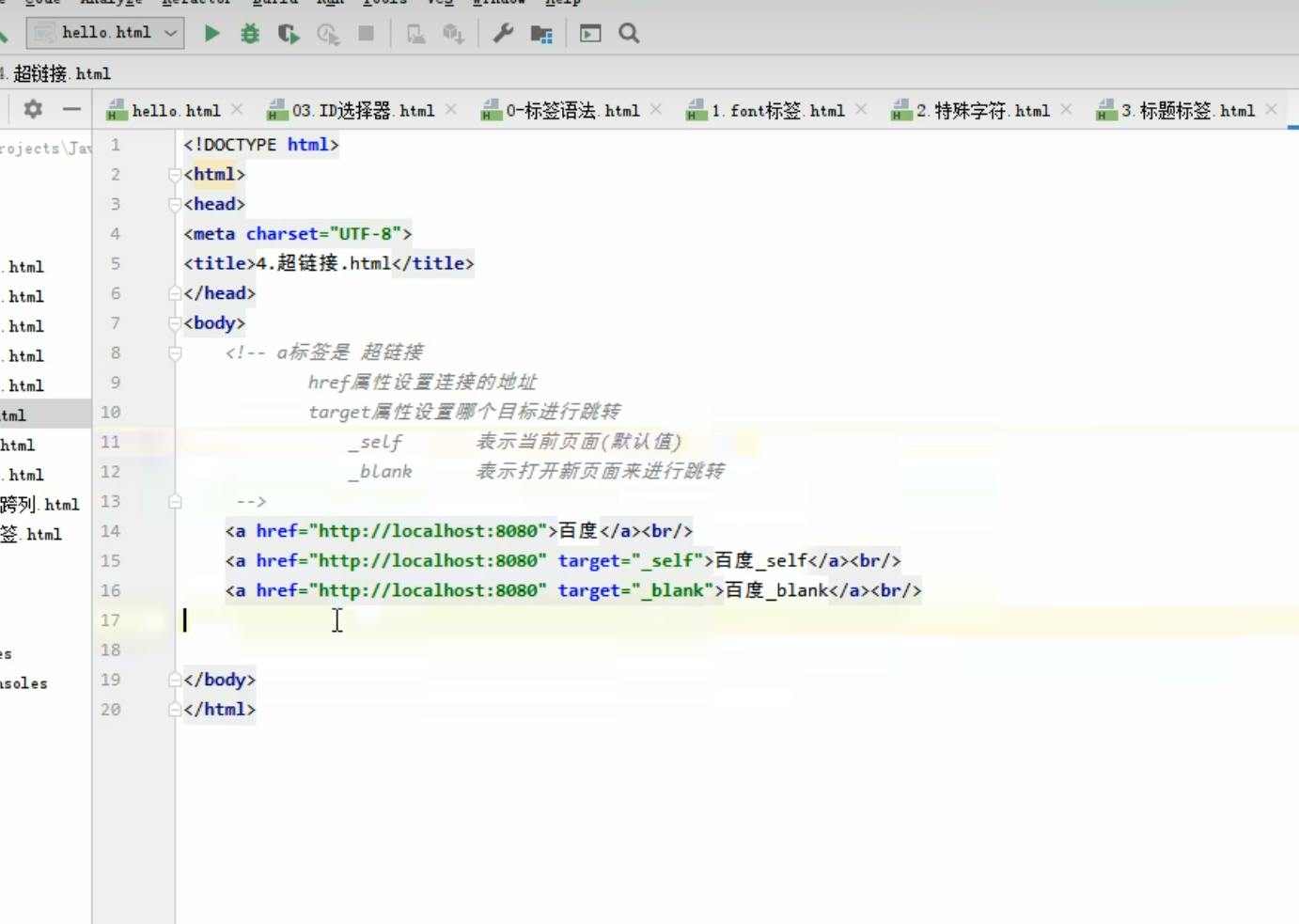Viewport: 1299px width, 924px height.
Task: Click the disabled attach debugger icon beside Stop
Action: click(x=415, y=34)
